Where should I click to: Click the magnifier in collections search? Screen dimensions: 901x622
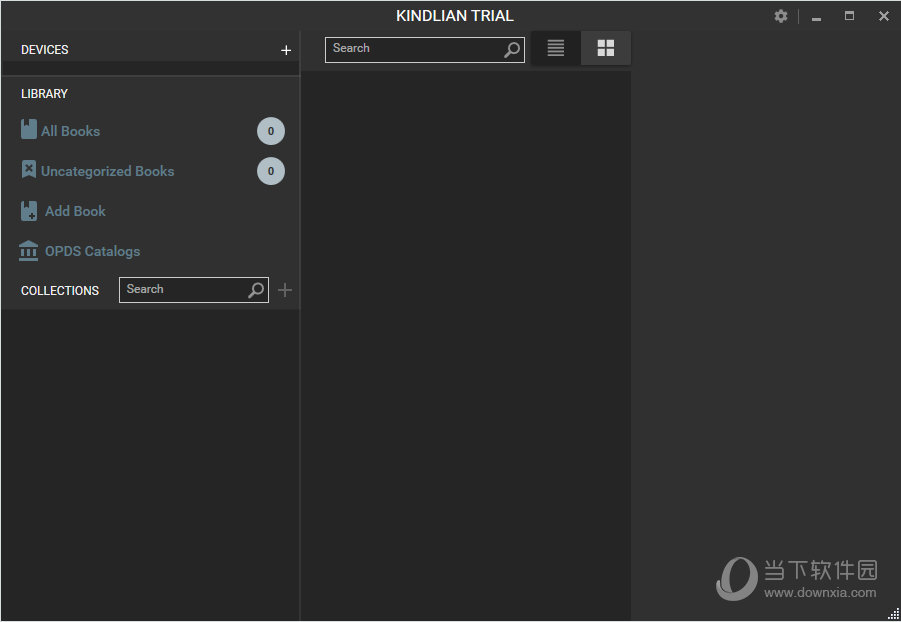click(256, 290)
